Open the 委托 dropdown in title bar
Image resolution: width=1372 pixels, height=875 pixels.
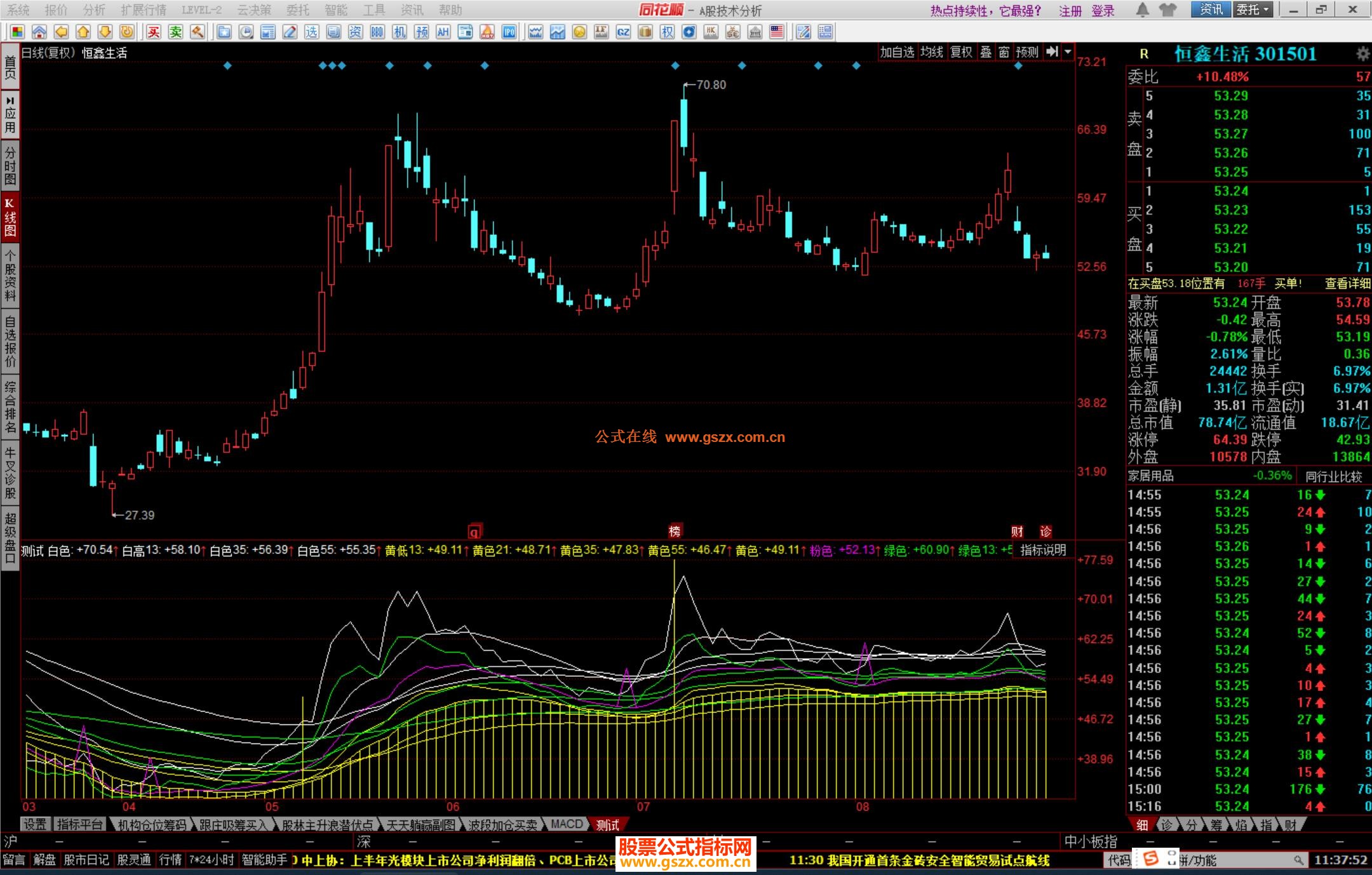(x=1253, y=10)
